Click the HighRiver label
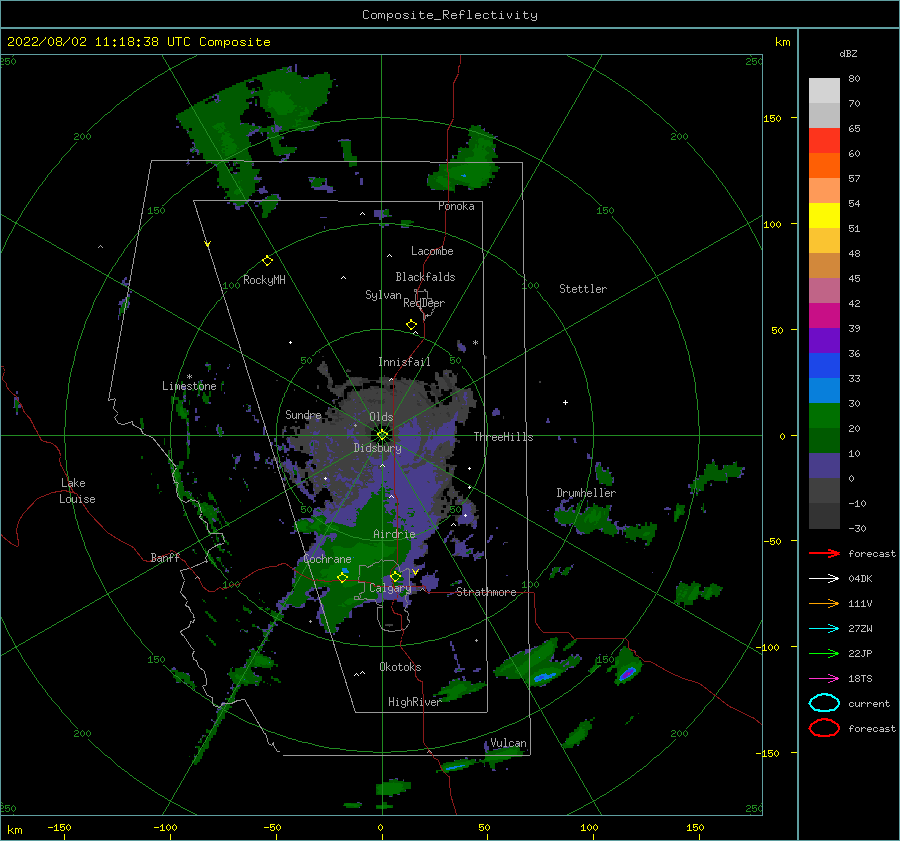This screenshot has height=841, width=900. pyautogui.click(x=414, y=702)
